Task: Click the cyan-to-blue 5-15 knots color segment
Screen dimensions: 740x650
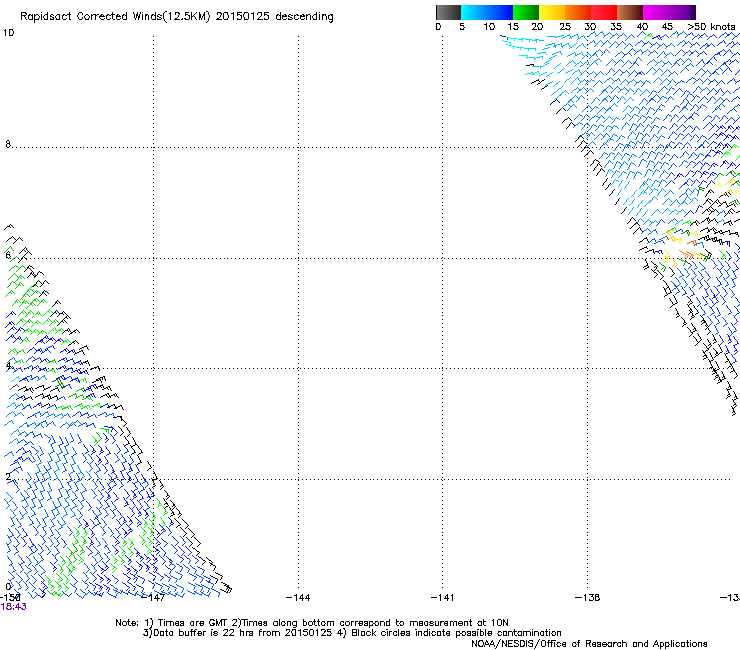Action: tap(487, 12)
